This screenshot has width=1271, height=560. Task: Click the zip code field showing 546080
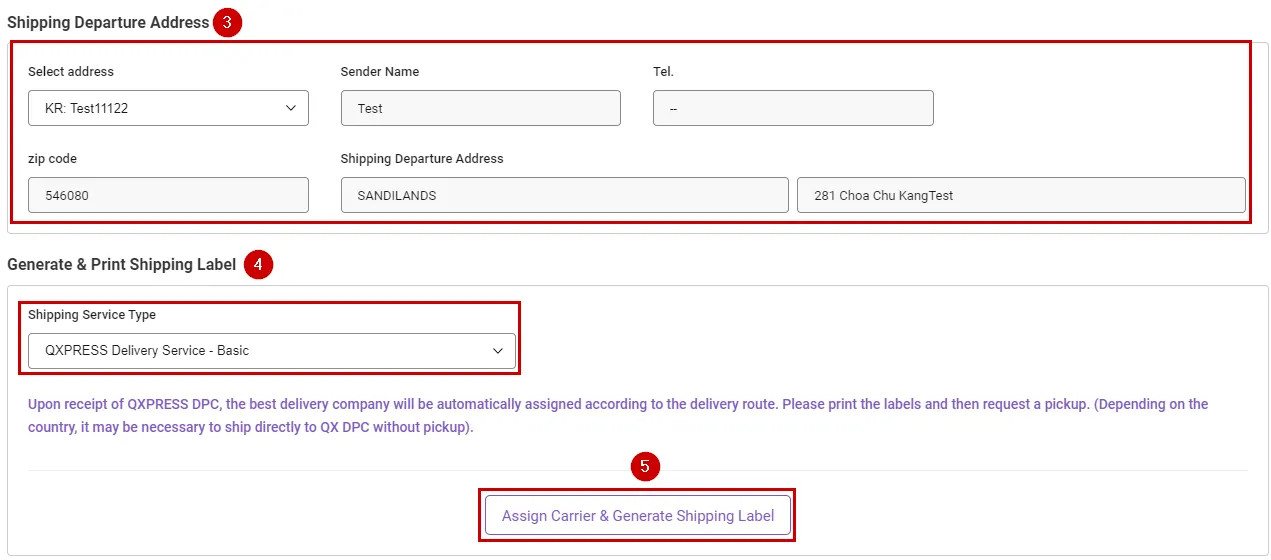pos(168,195)
